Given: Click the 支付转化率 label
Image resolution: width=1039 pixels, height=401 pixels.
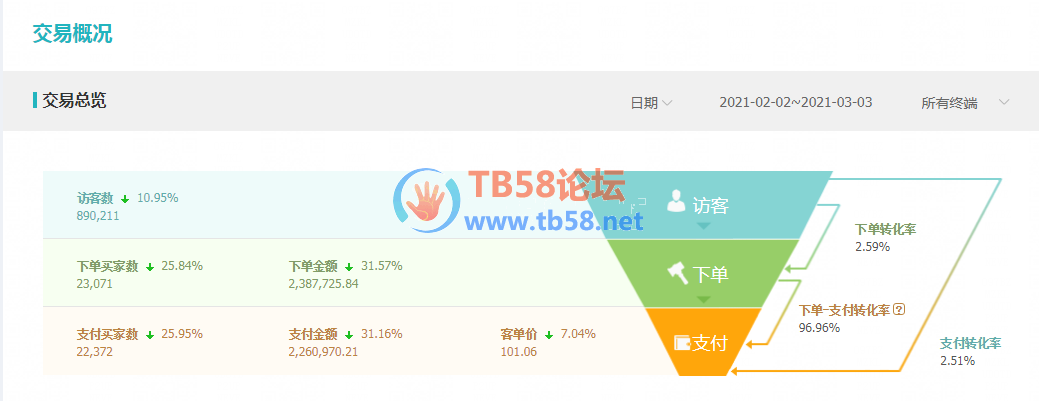Looking at the screenshot, I should tap(970, 343).
